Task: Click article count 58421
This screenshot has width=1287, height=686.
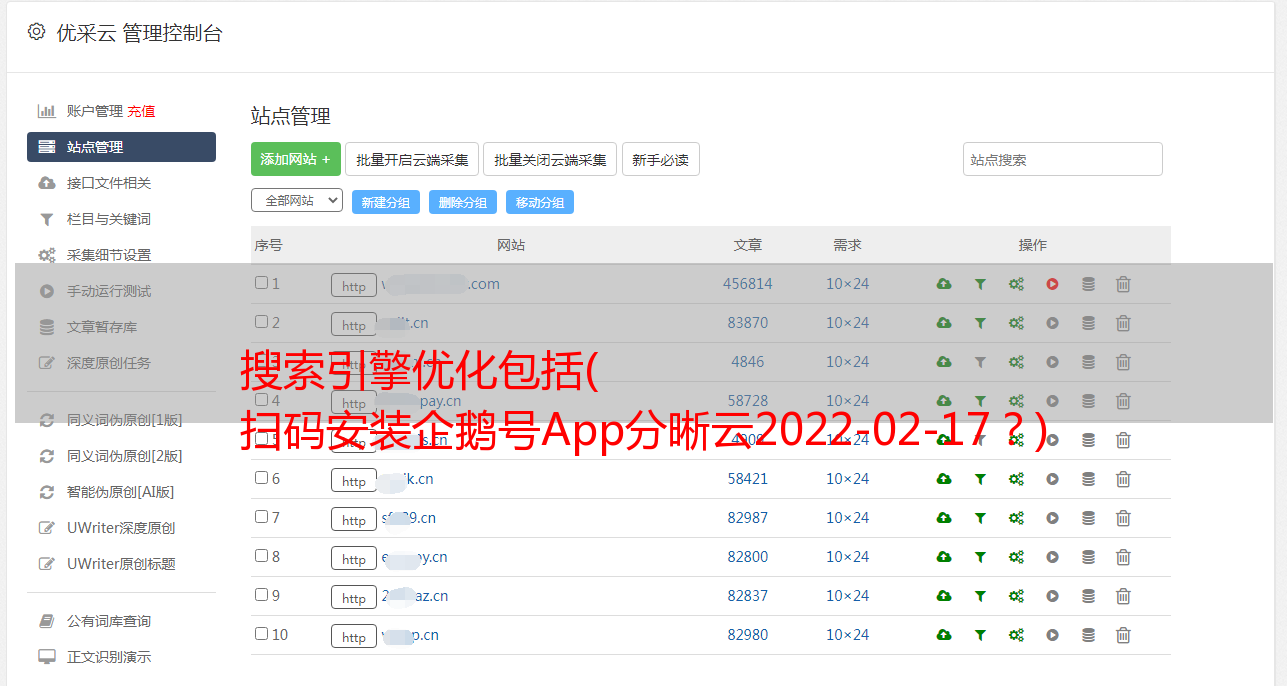Action: pos(748,479)
